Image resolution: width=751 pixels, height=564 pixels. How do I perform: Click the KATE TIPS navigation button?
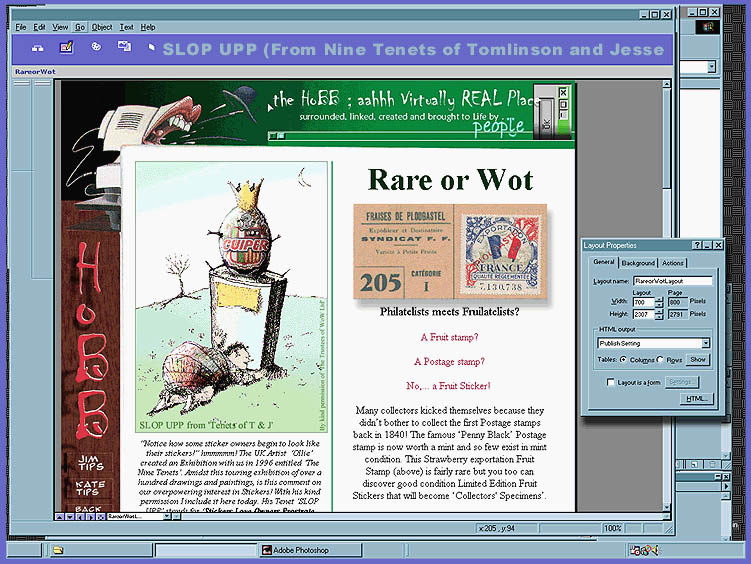coord(90,488)
